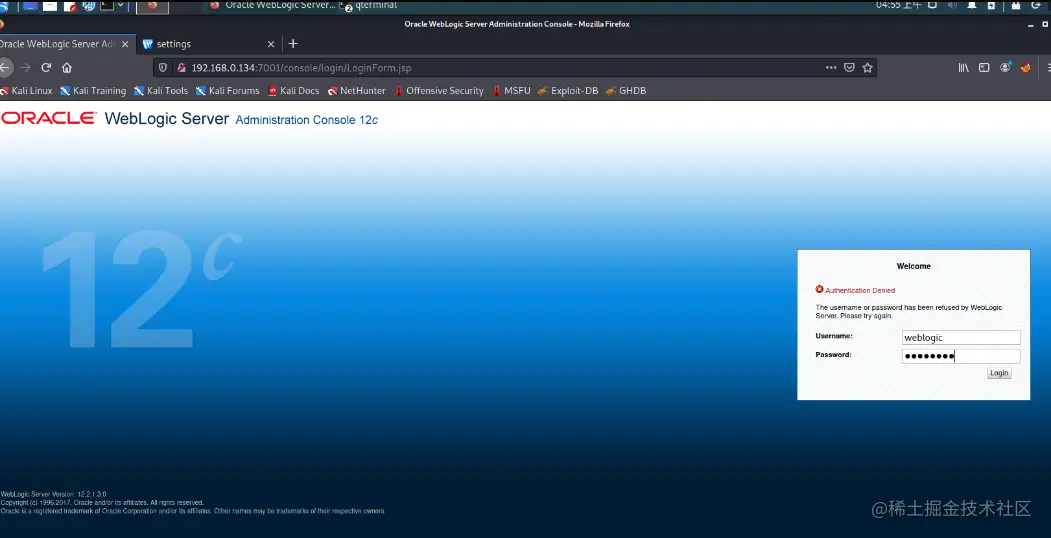Open the NetHunter bookmark

357,90
